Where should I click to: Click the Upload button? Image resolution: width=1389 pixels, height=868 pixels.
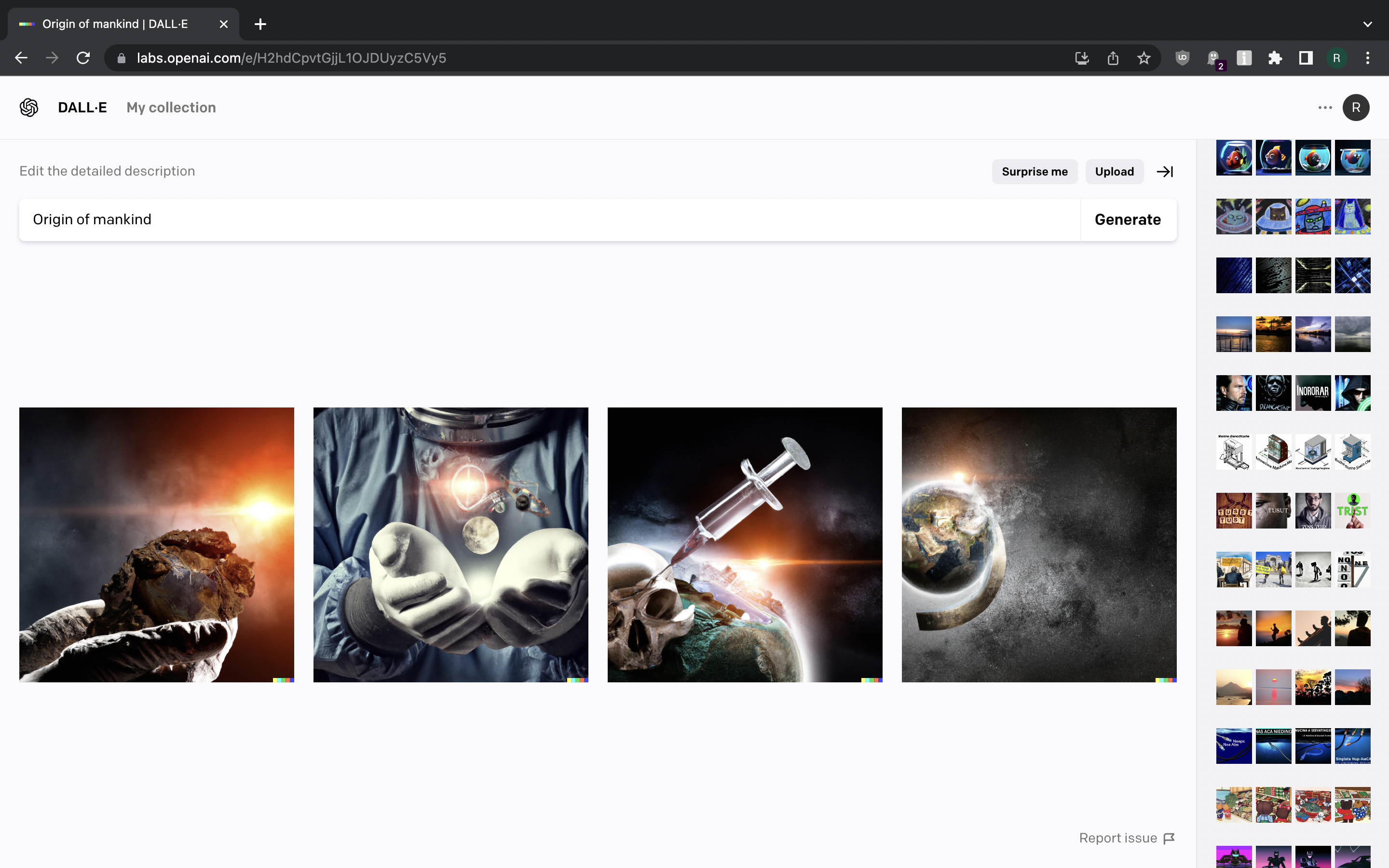(1114, 172)
